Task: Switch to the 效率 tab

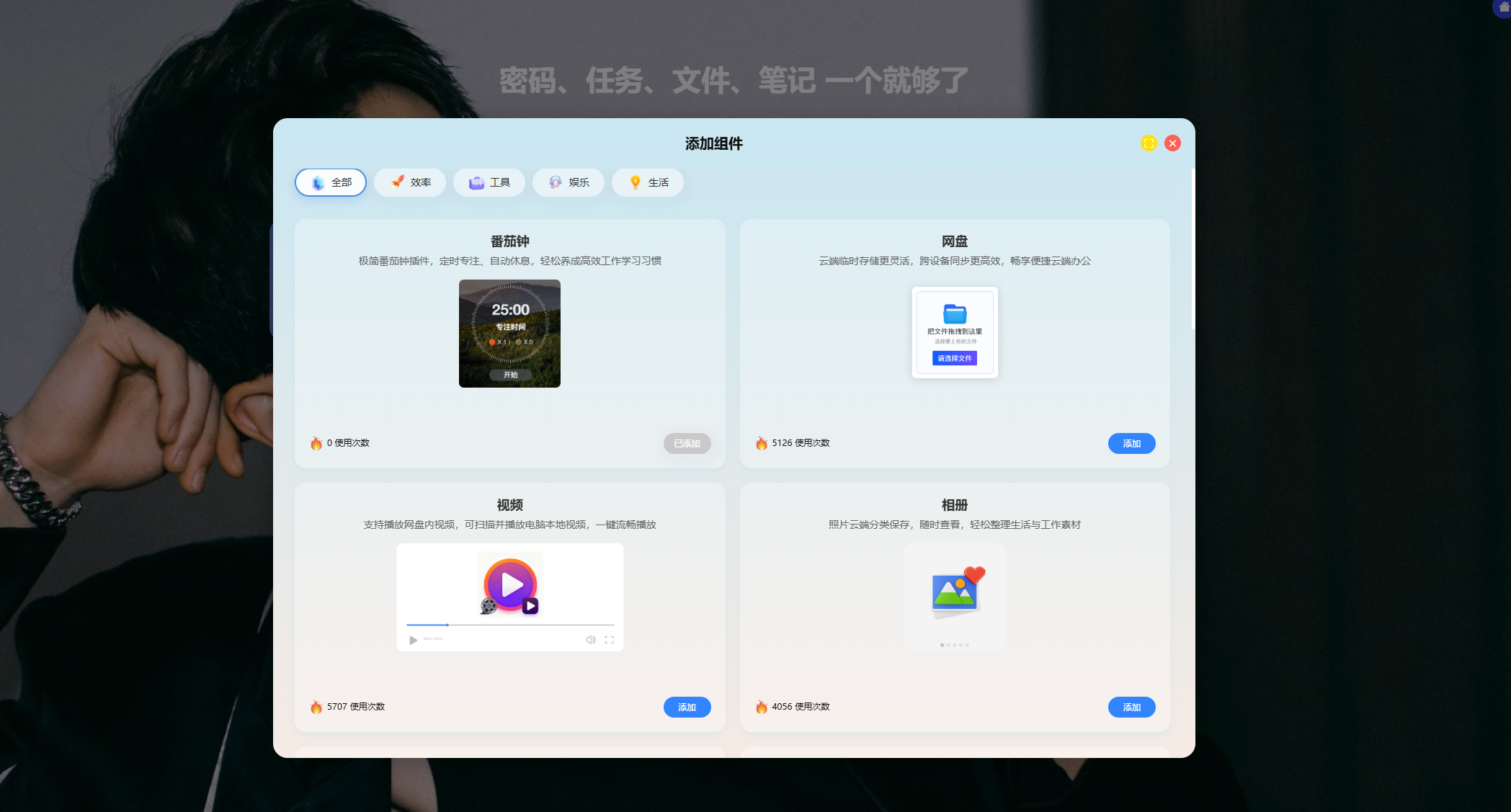Action: 410,182
